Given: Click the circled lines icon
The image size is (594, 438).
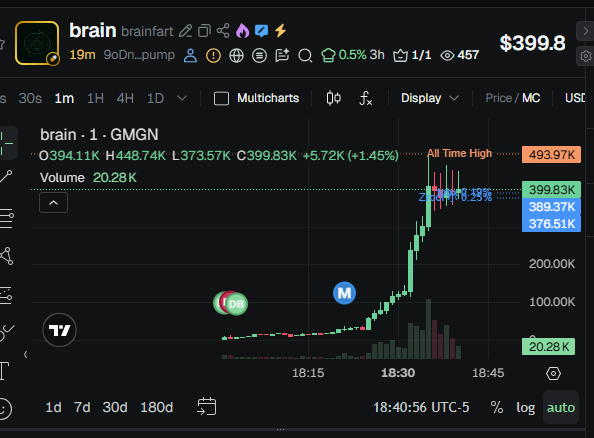Looking at the screenshot, I should click(x=259, y=56).
